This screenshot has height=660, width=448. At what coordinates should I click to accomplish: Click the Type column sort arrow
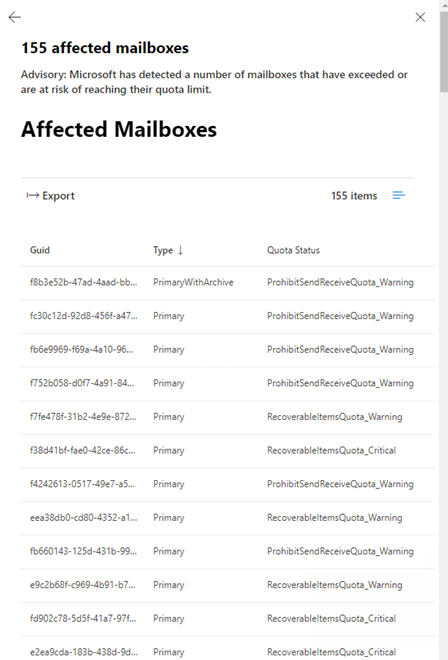coord(181,250)
